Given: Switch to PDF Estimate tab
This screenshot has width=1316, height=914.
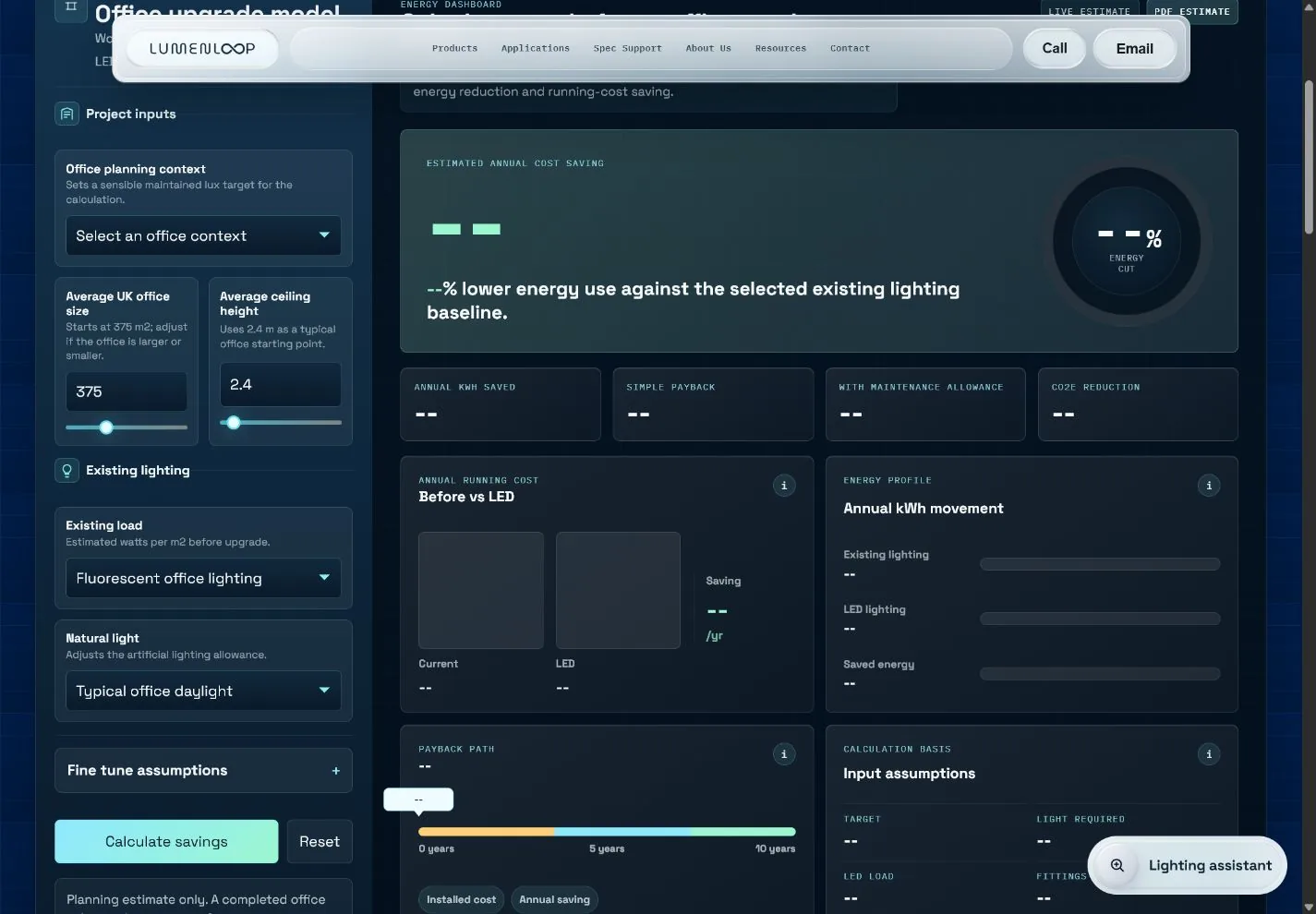Looking at the screenshot, I should [x=1192, y=11].
